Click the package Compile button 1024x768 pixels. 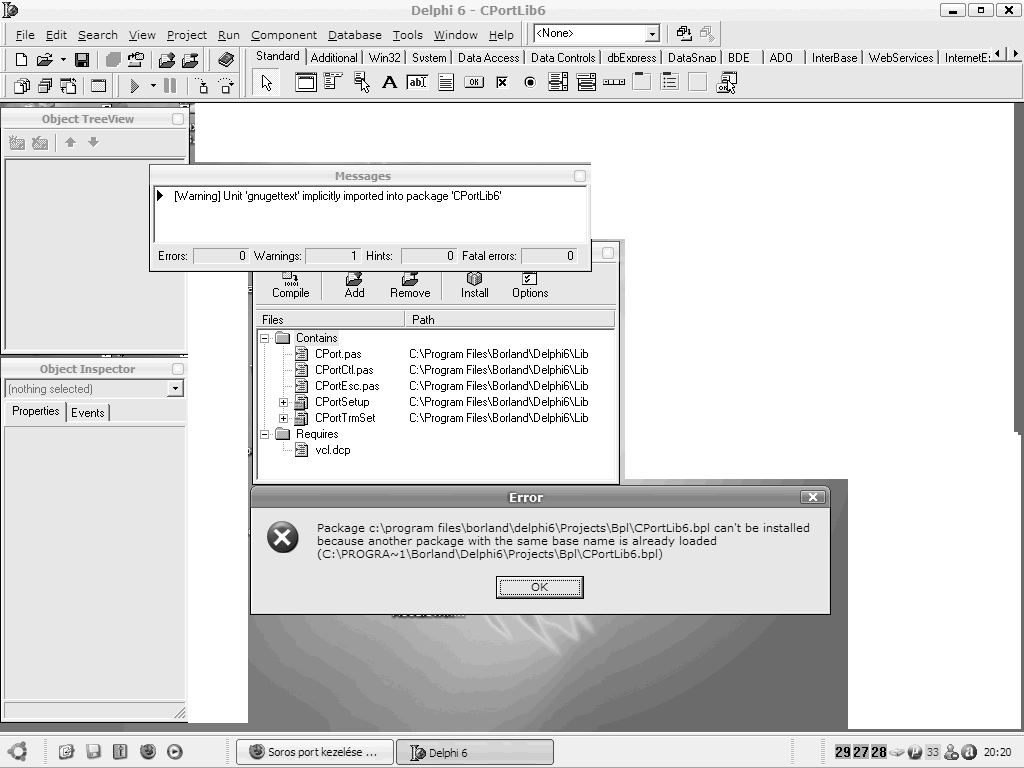click(291, 285)
